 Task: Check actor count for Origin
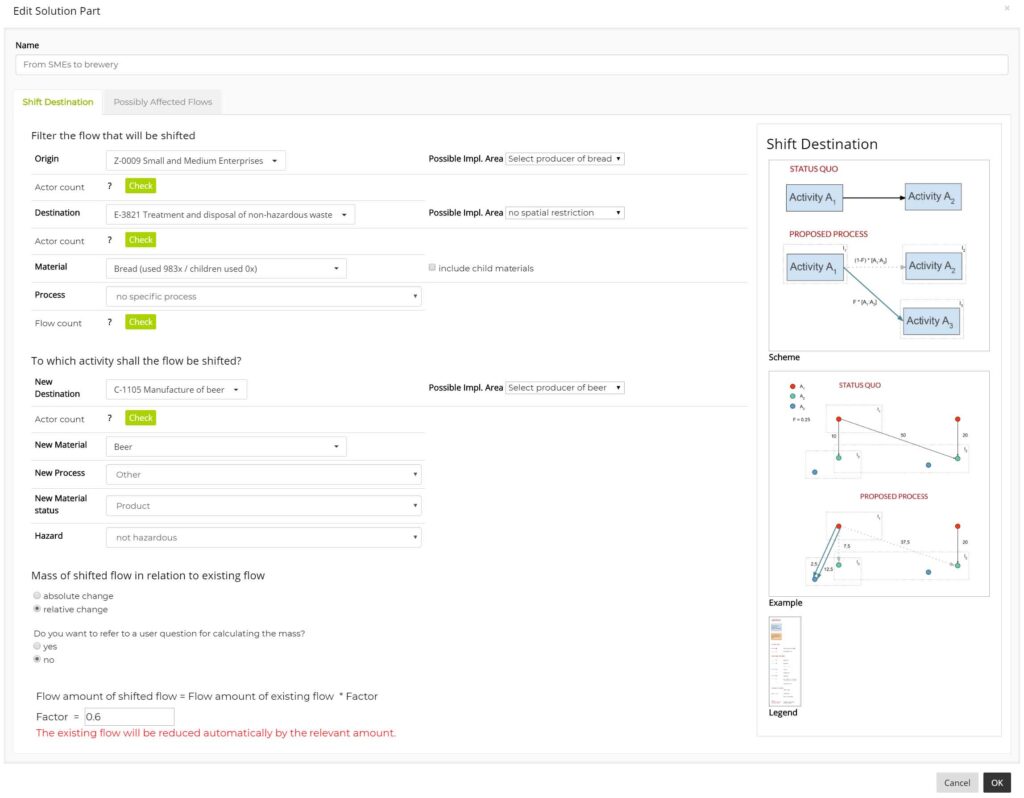pyautogui.click(x=140, y=185)
